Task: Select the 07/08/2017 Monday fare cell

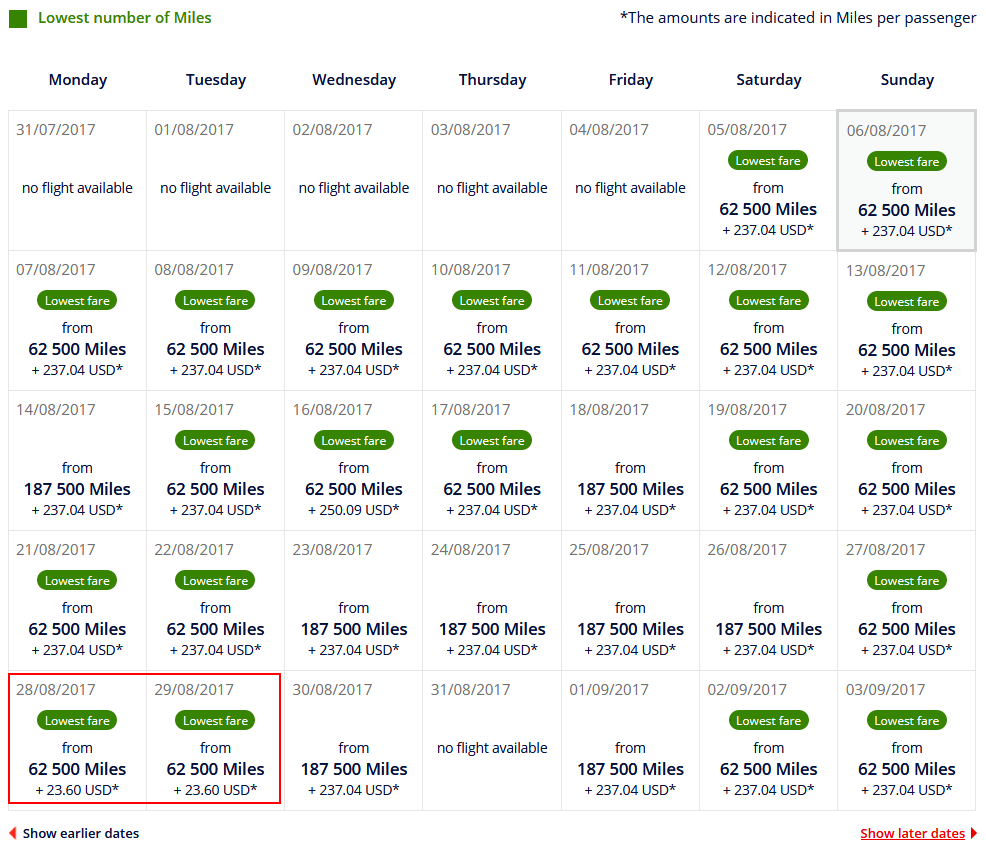Action: coord(77,321)
